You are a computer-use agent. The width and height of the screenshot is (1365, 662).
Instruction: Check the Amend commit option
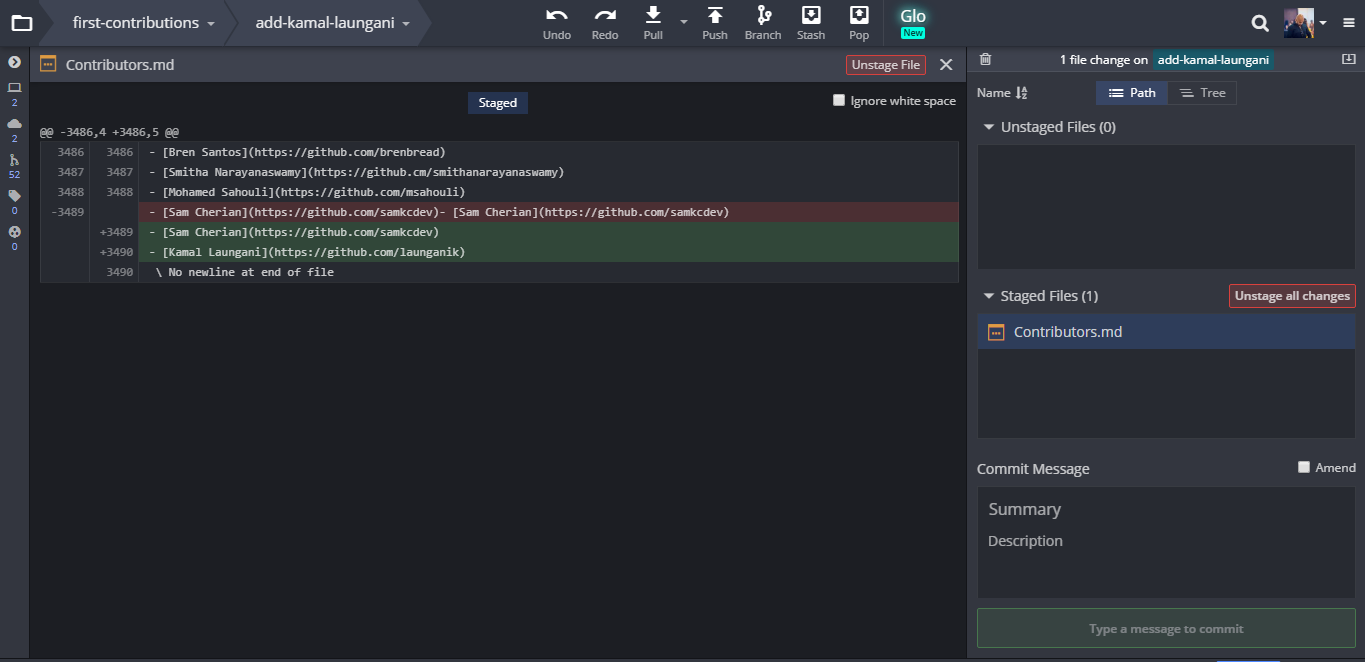pos(1303,466)
